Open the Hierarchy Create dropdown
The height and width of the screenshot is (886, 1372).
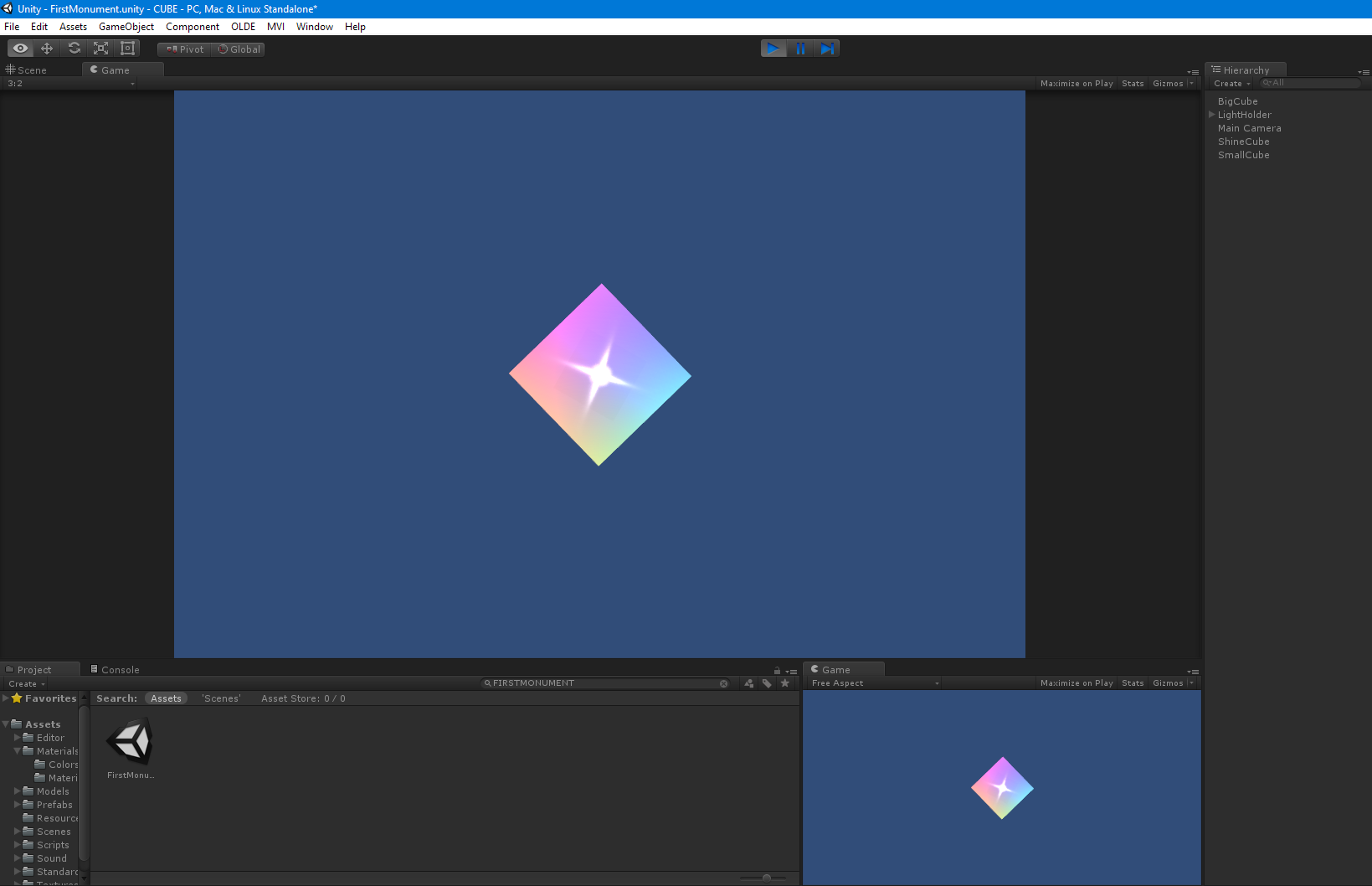(1232, 84)
